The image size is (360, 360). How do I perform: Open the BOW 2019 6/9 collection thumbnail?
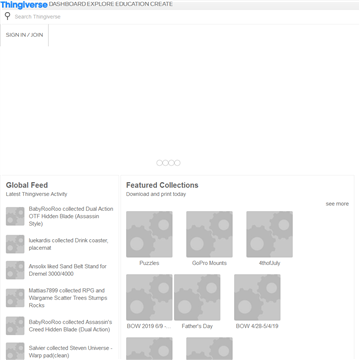[149, 297]
